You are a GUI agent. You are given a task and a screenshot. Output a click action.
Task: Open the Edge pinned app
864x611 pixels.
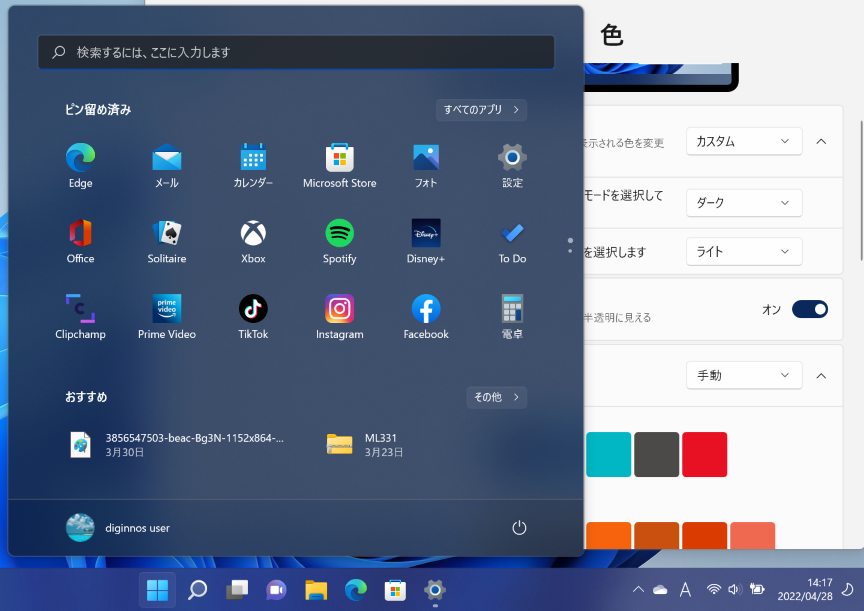[80, 165]
